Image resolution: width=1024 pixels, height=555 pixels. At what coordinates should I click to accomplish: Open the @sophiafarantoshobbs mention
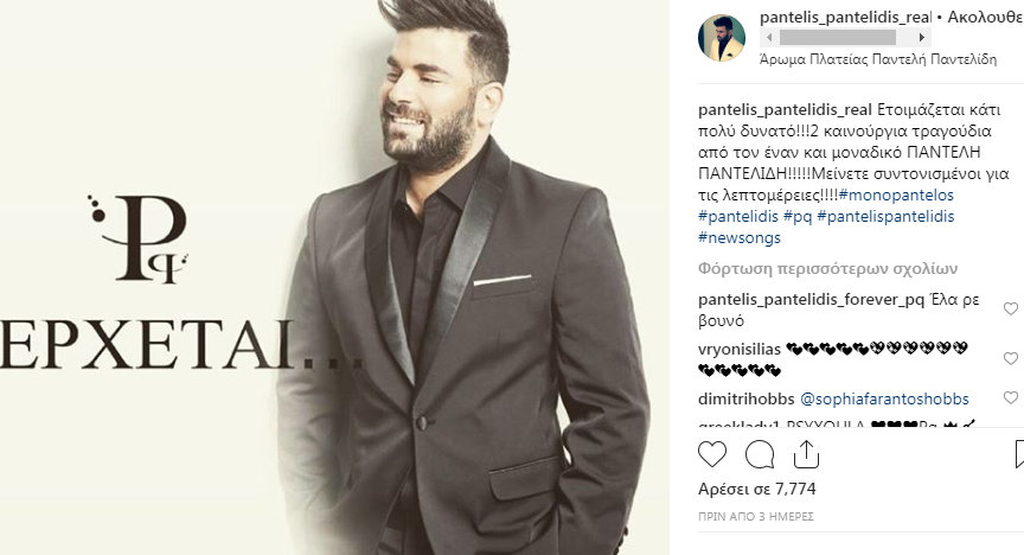(884, 398)
